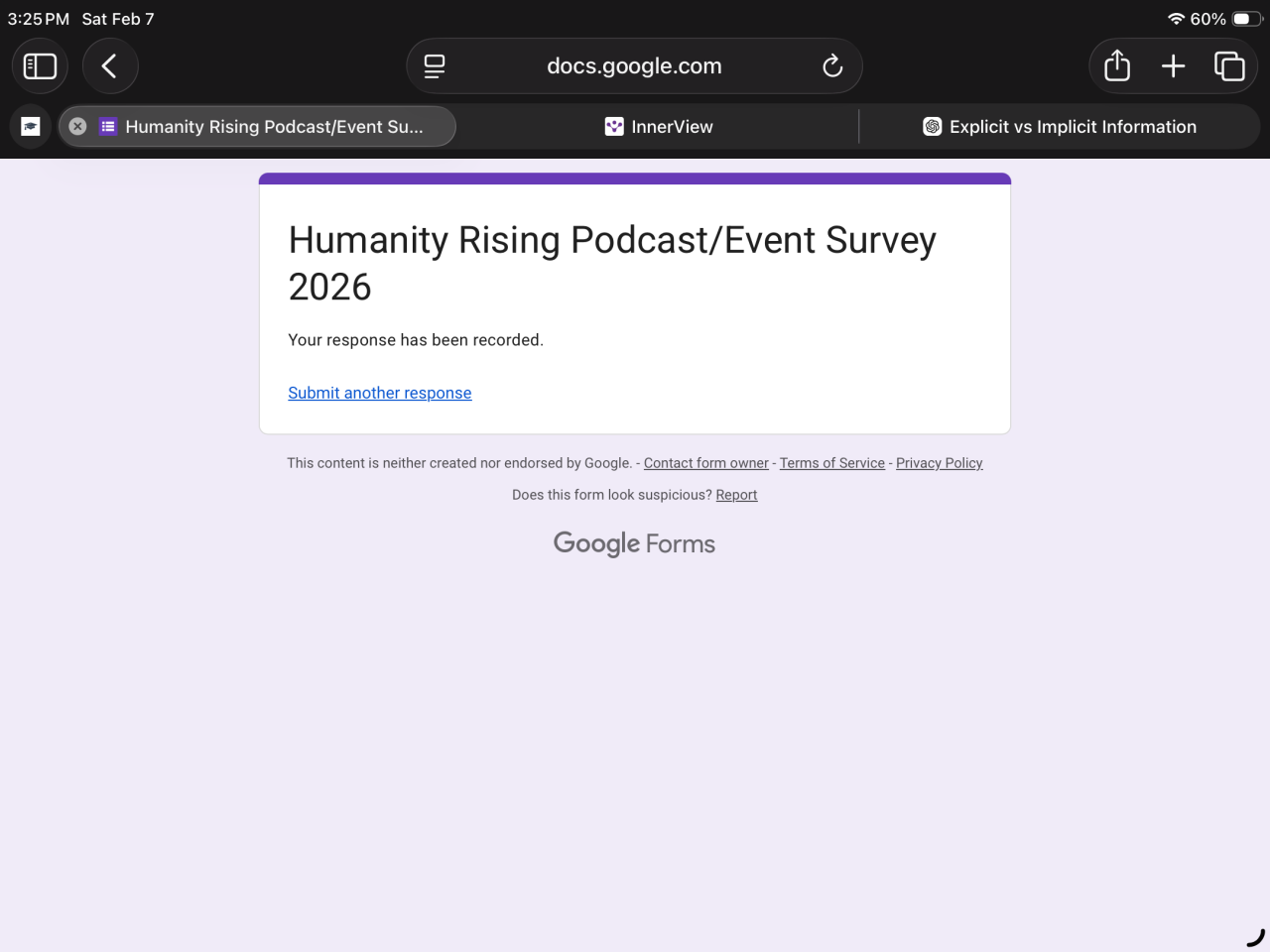This screenshot has height=952, width=1270.
Task: Open the pinned graduation cap tab icon
Action: 31,127
